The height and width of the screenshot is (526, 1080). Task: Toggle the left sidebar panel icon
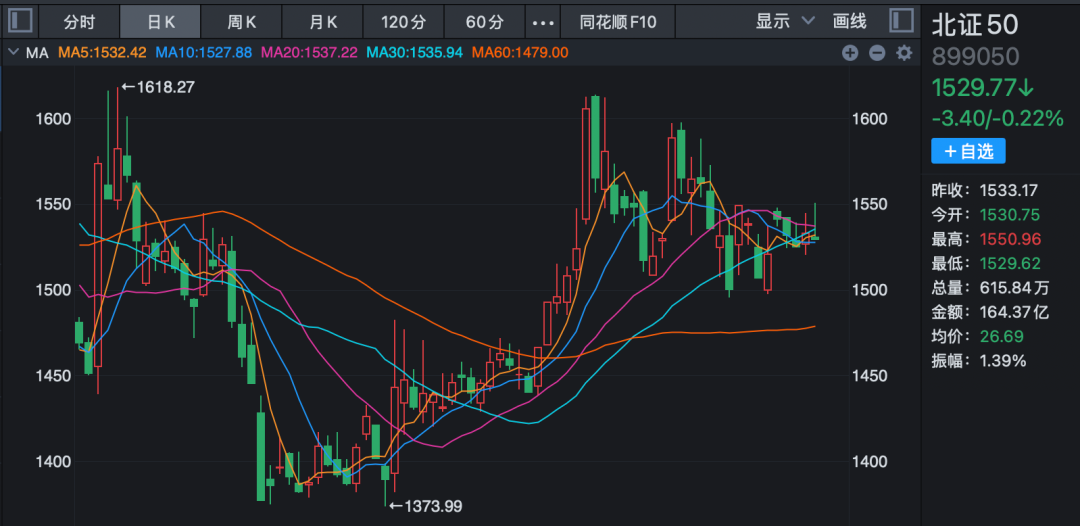coord(21,20)
